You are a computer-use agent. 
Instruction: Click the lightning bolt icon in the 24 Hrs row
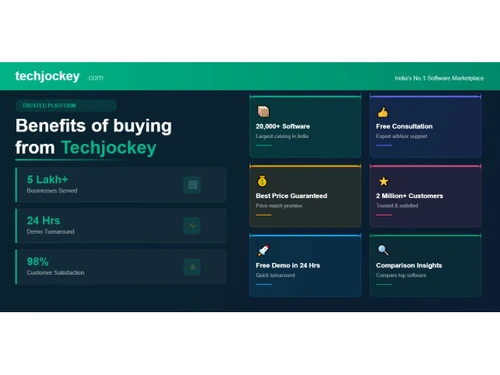click(x=192, y=226)
